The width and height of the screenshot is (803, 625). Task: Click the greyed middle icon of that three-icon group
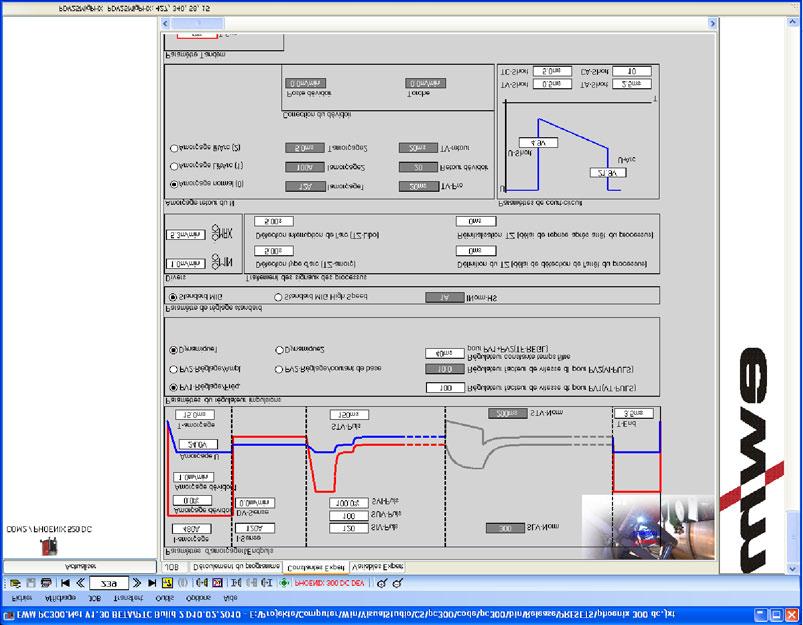[251, 583]
